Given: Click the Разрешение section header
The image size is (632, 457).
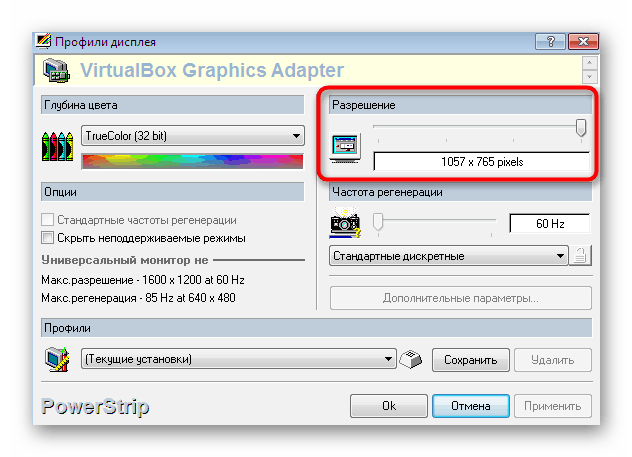Looking at the screenshot, I should click(460, 105).
